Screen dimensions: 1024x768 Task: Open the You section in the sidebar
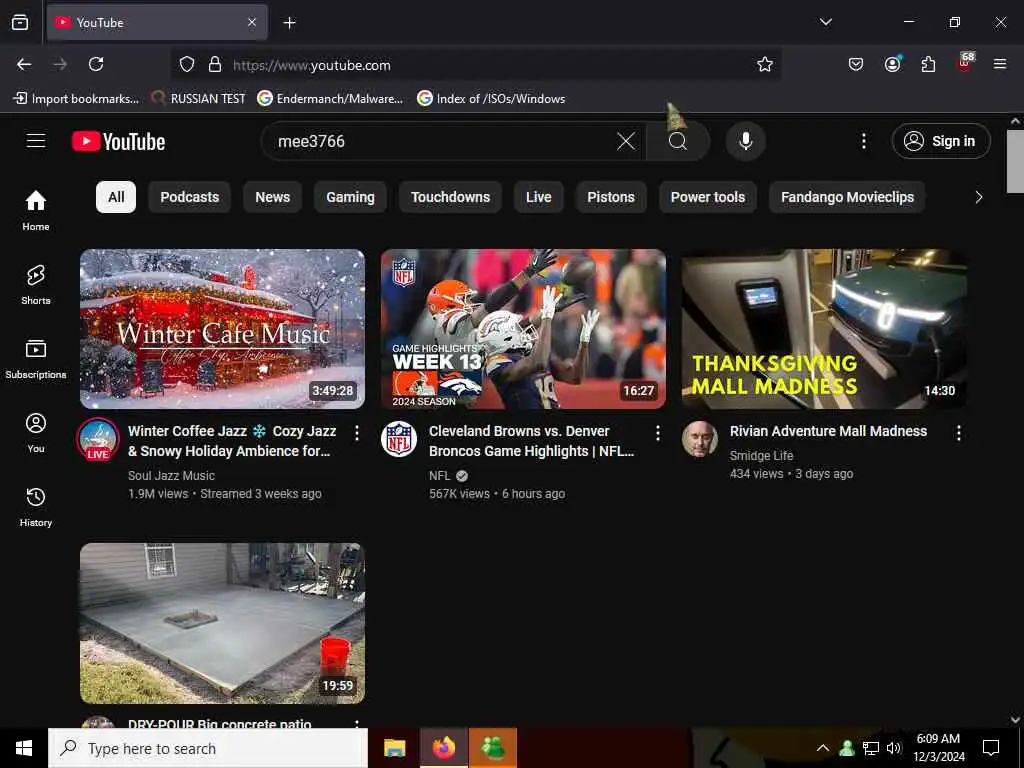[36, 432]
